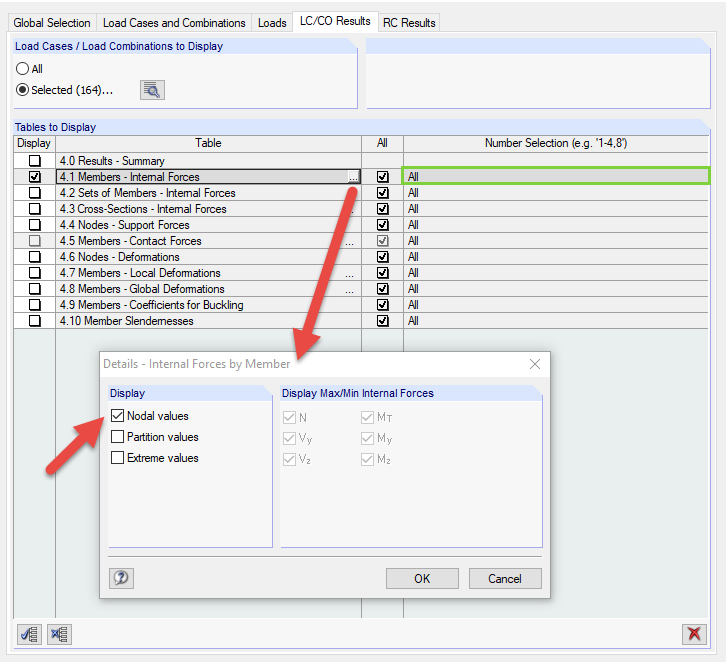Screen dimensions: 726x662
Task: Open details button for 4.7 Members - Local Deformations
Action: coord(350,273)
